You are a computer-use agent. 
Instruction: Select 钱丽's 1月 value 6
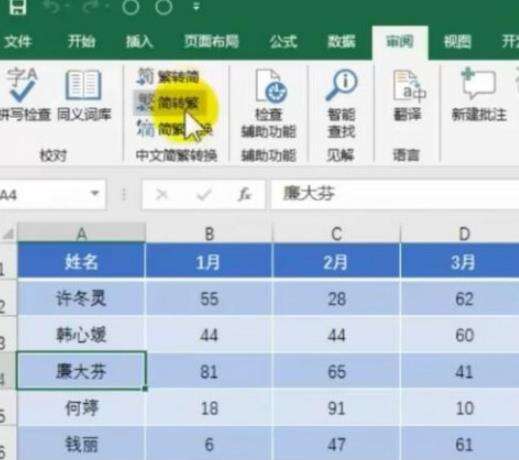pos(209,443)
